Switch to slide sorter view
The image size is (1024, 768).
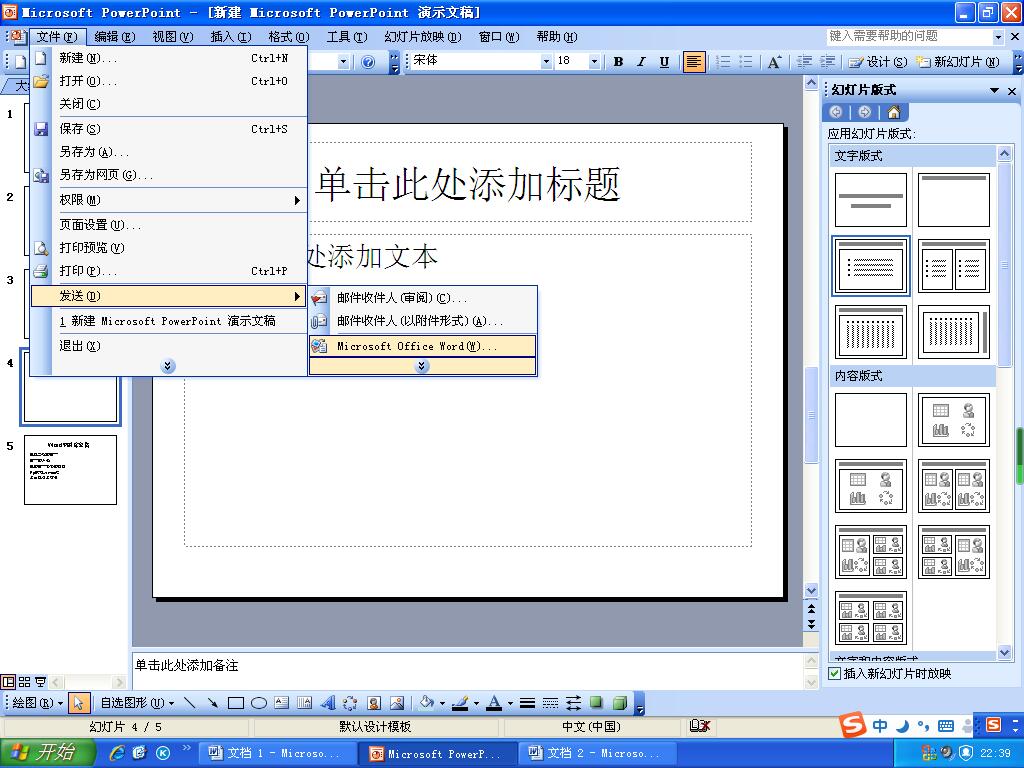(25, 682)
